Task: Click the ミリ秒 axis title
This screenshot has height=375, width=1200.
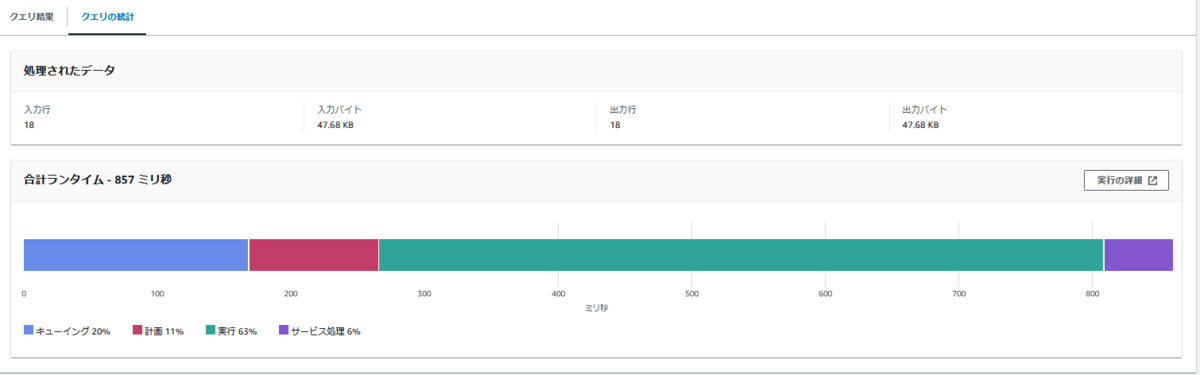Action: tap(597, 308)
